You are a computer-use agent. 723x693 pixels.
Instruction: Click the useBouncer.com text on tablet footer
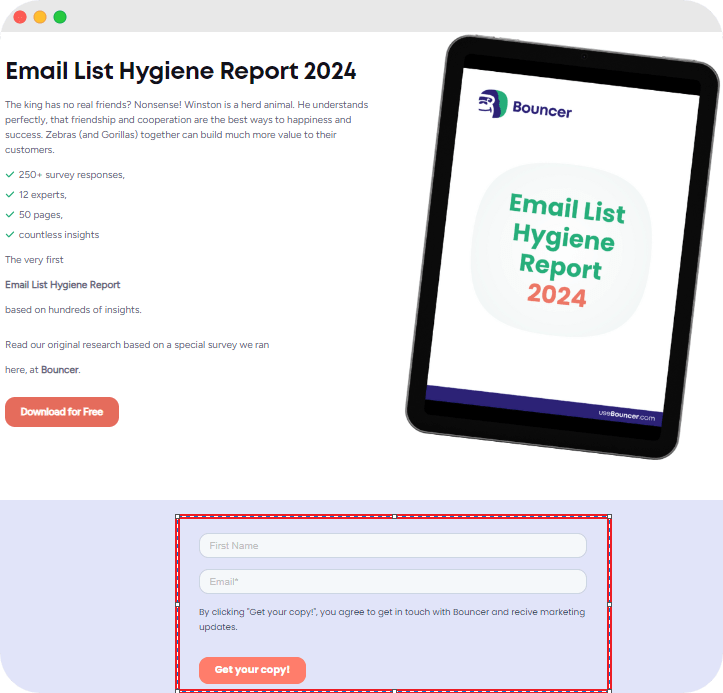(x=627, y=415)
